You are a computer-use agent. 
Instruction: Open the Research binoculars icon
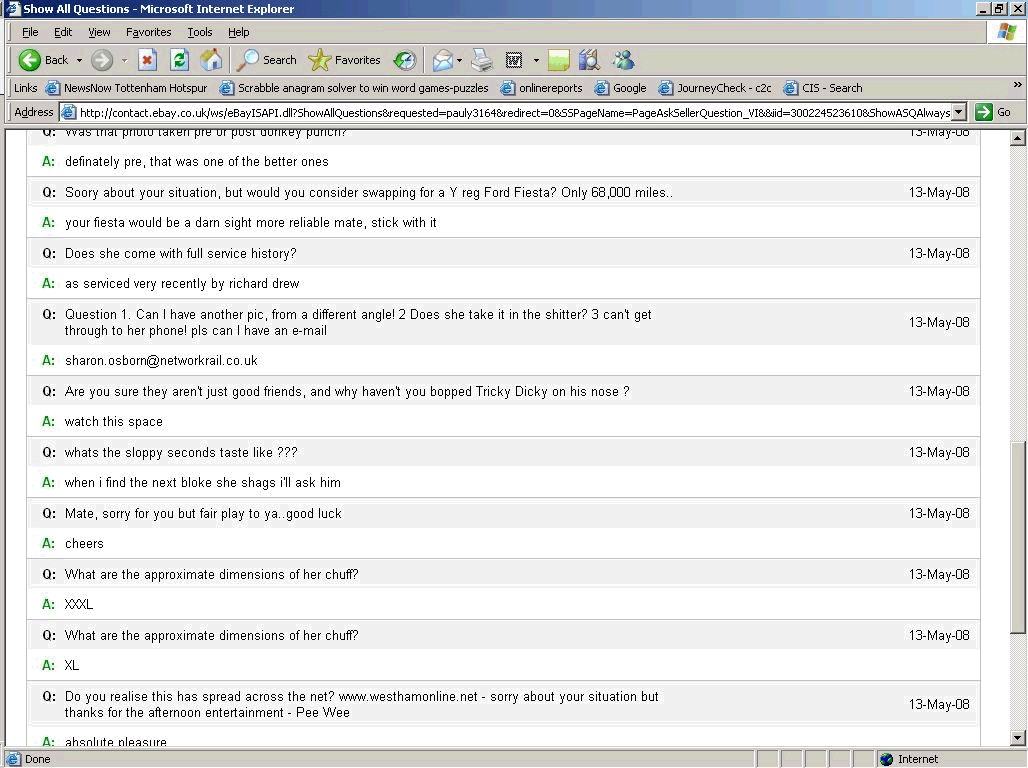(x=589, y=60)
